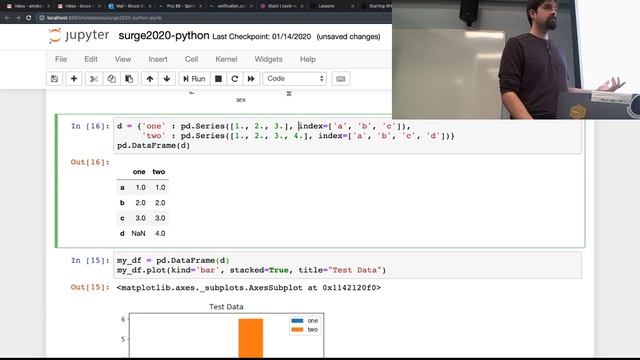Screen dimensions: 640x360
Task: Restart and rerun all with fast-forward icon
Action: (251, 79)
